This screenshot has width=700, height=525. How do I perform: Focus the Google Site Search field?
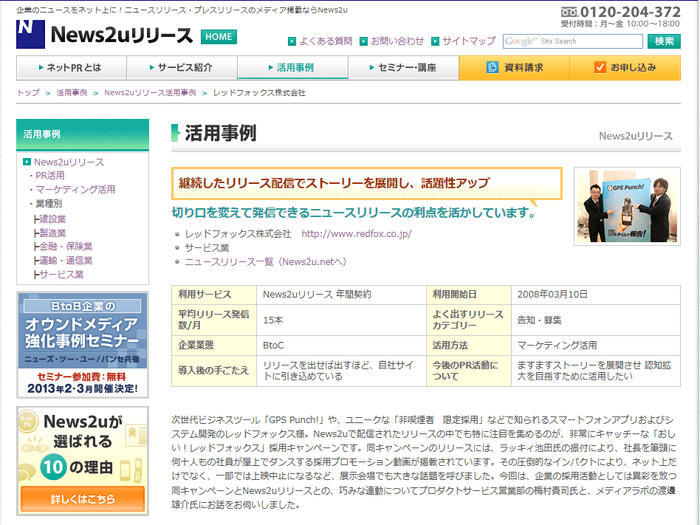(x=573, y=41)
